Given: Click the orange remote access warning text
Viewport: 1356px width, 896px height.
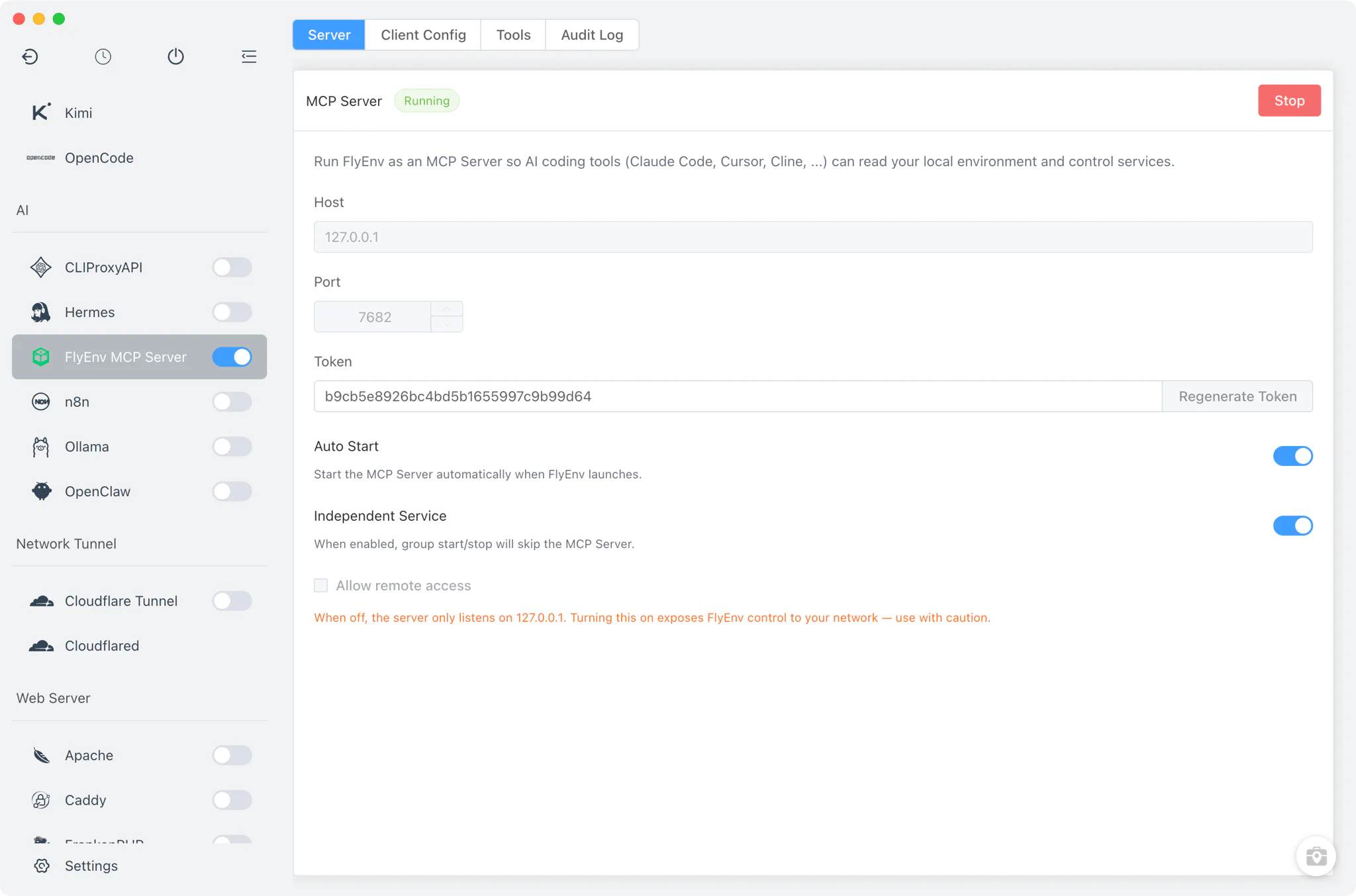Looking at the screenshot, I should [652, 618].
